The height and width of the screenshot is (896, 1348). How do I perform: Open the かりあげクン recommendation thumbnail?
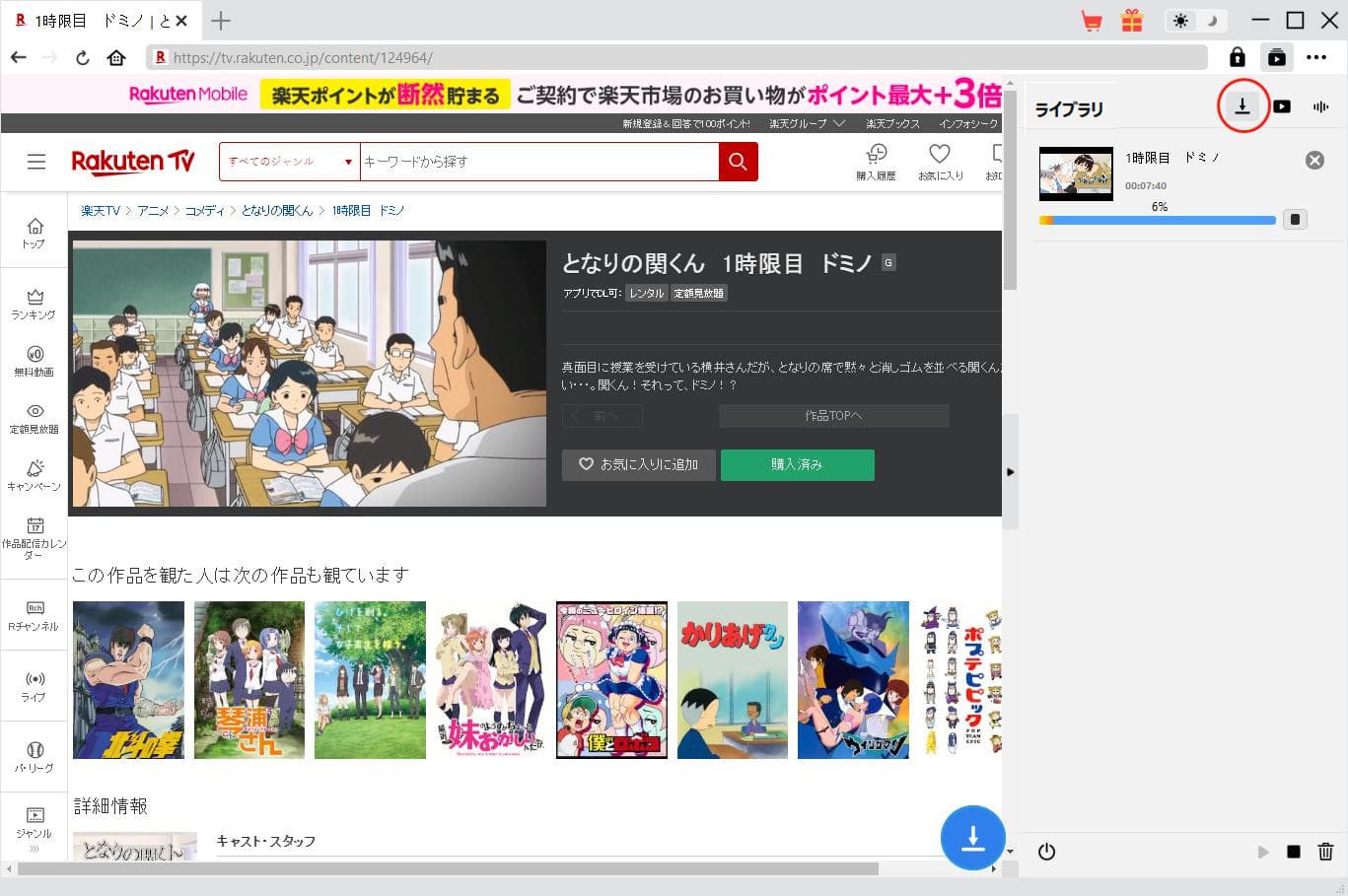(x=733, y=680)
